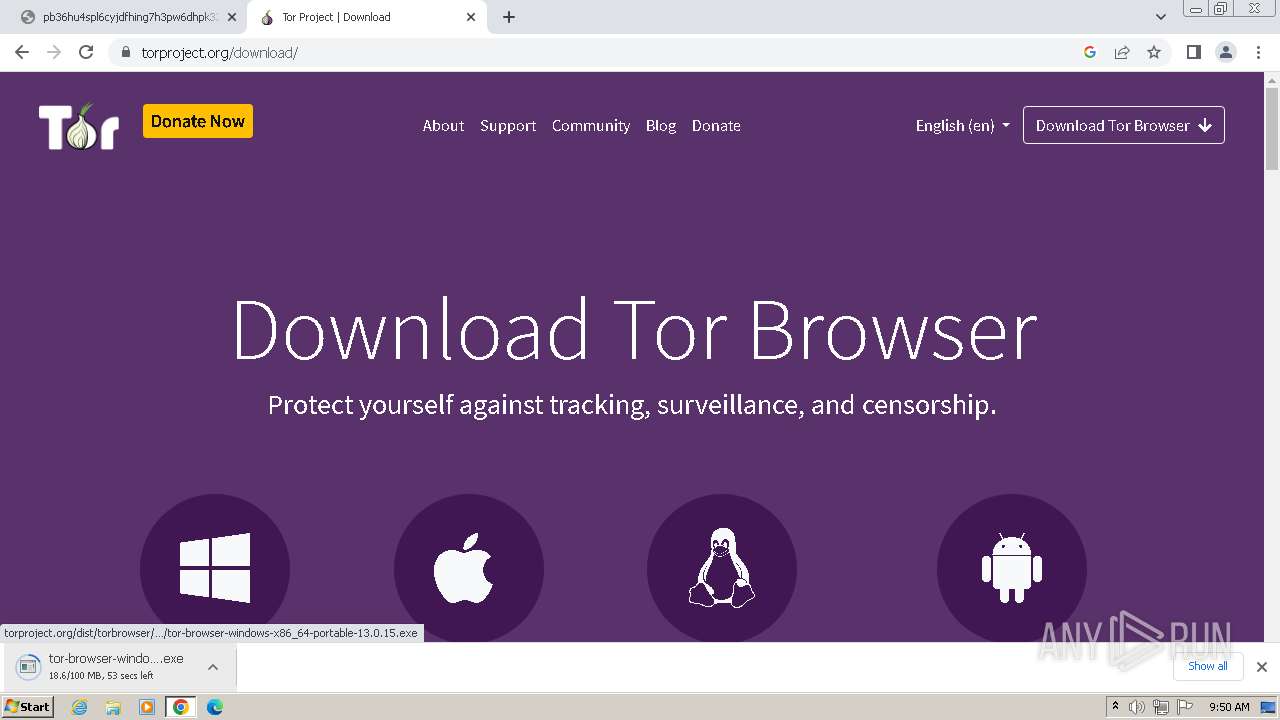Open the Community menu item
This screenshot has height=720, width=1280.
591,126
